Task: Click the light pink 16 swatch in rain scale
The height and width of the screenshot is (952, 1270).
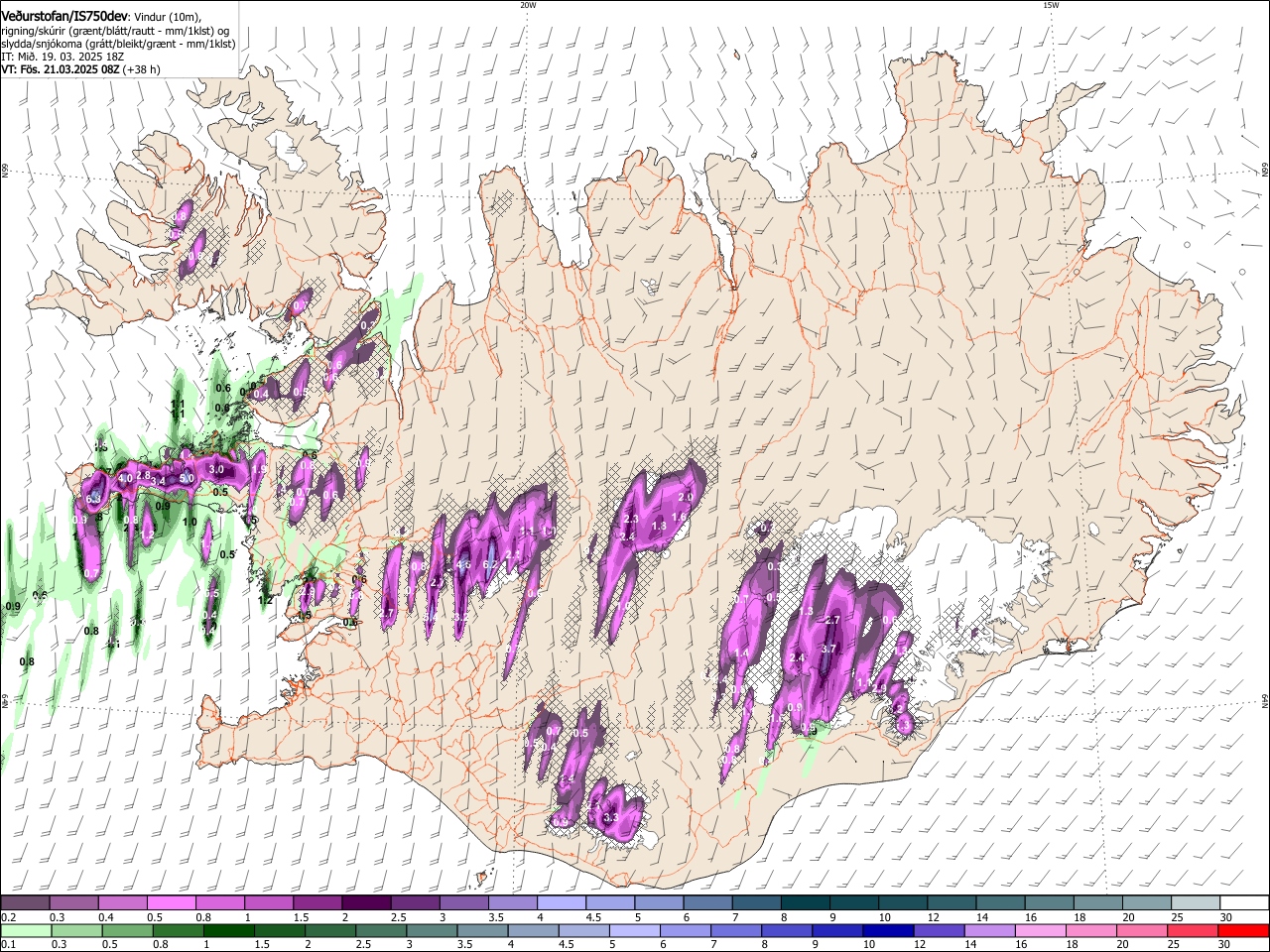Action: point(1041,930)
